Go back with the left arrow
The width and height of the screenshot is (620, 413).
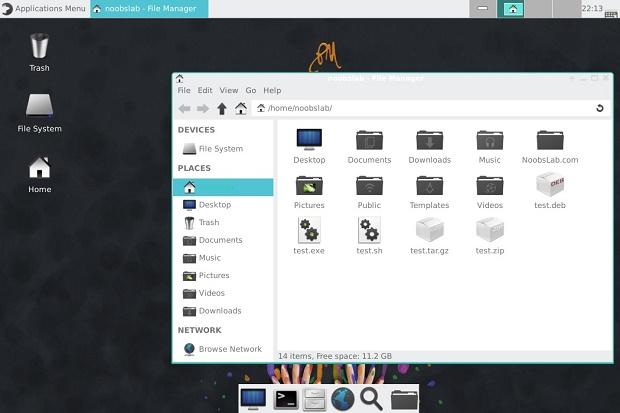click(184, 108)
